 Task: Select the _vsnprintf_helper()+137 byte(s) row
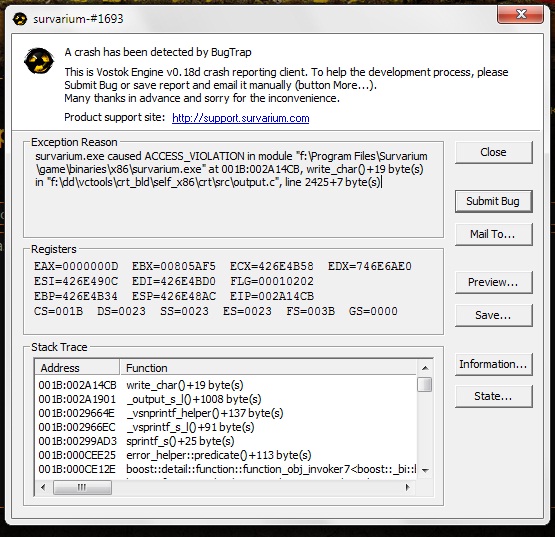226,413
